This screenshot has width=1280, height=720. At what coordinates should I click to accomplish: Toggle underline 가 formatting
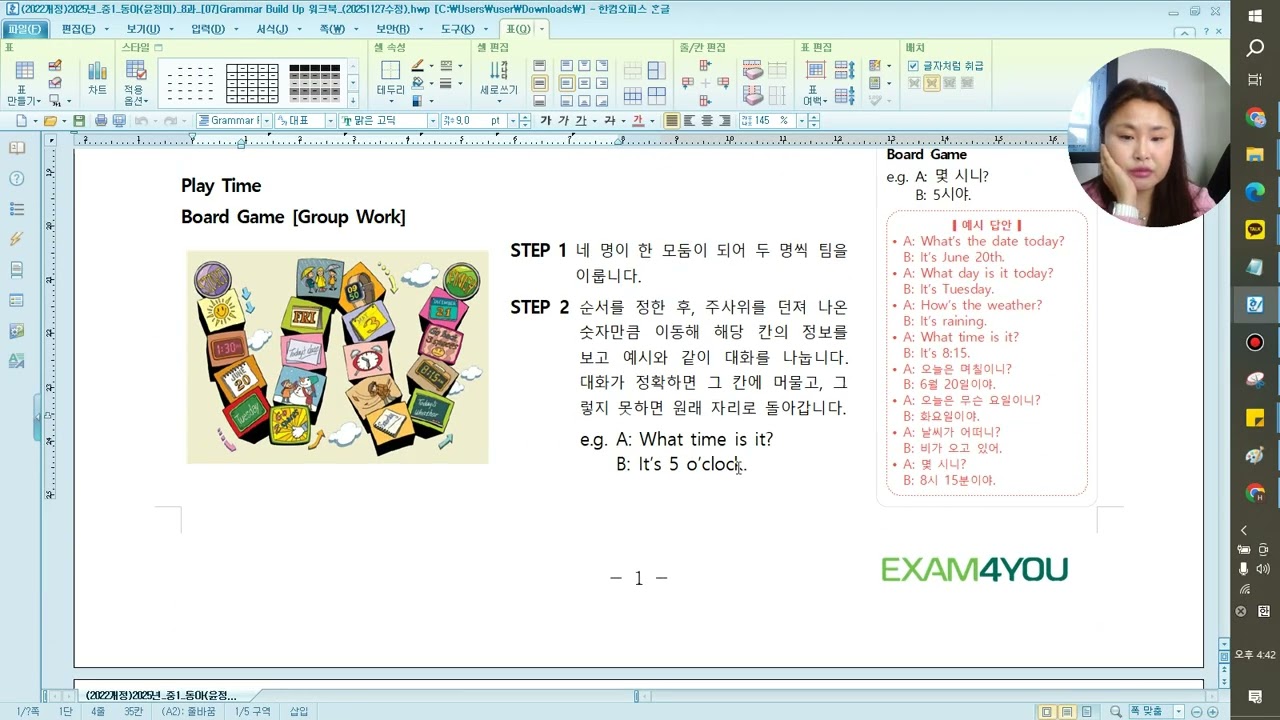(580, 120)
